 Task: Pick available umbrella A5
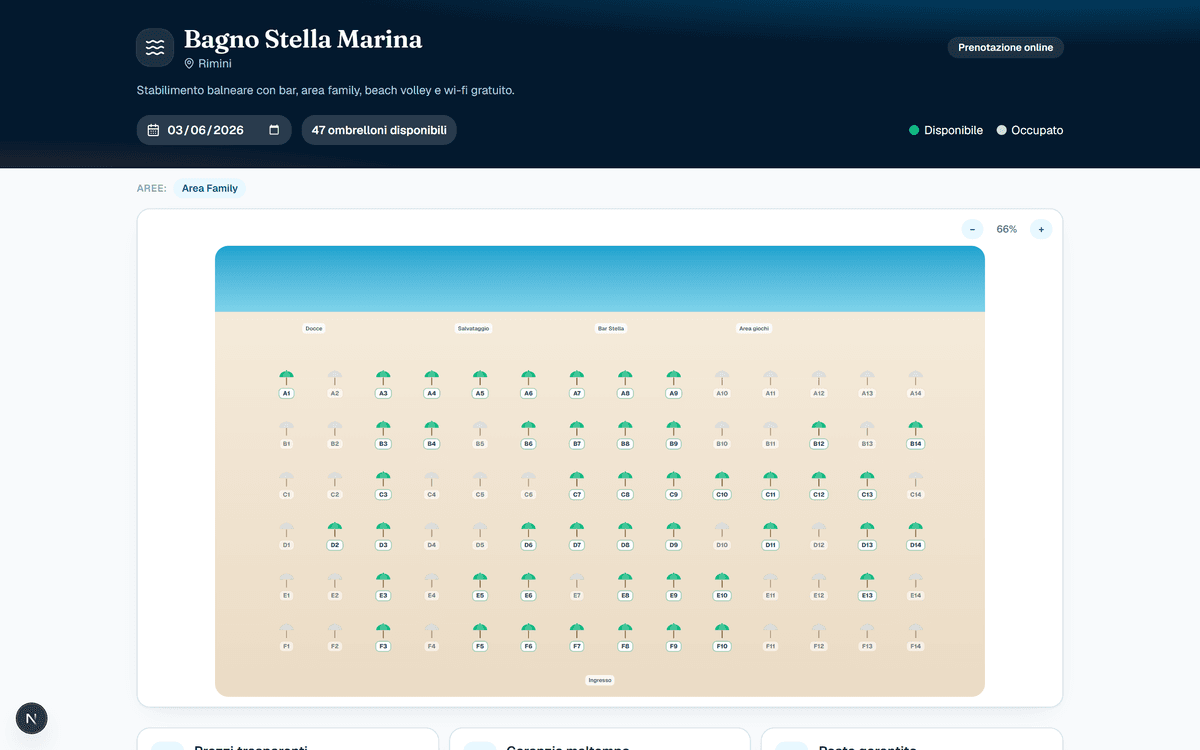click(x=480, y=384)
